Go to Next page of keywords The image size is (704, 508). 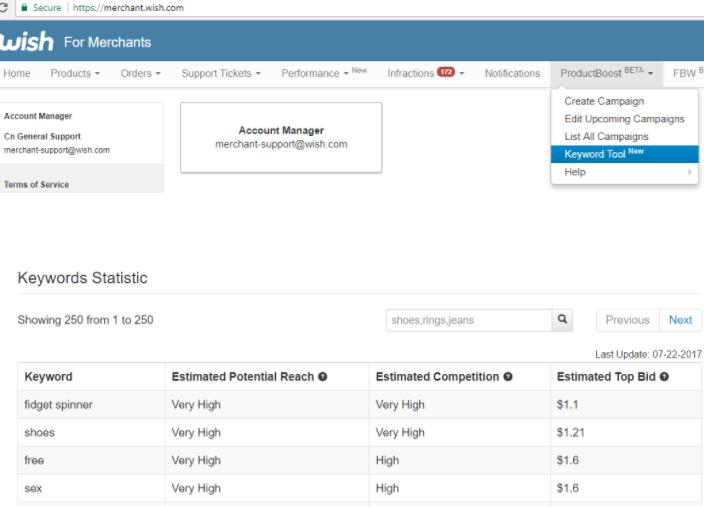click(680, 320)
